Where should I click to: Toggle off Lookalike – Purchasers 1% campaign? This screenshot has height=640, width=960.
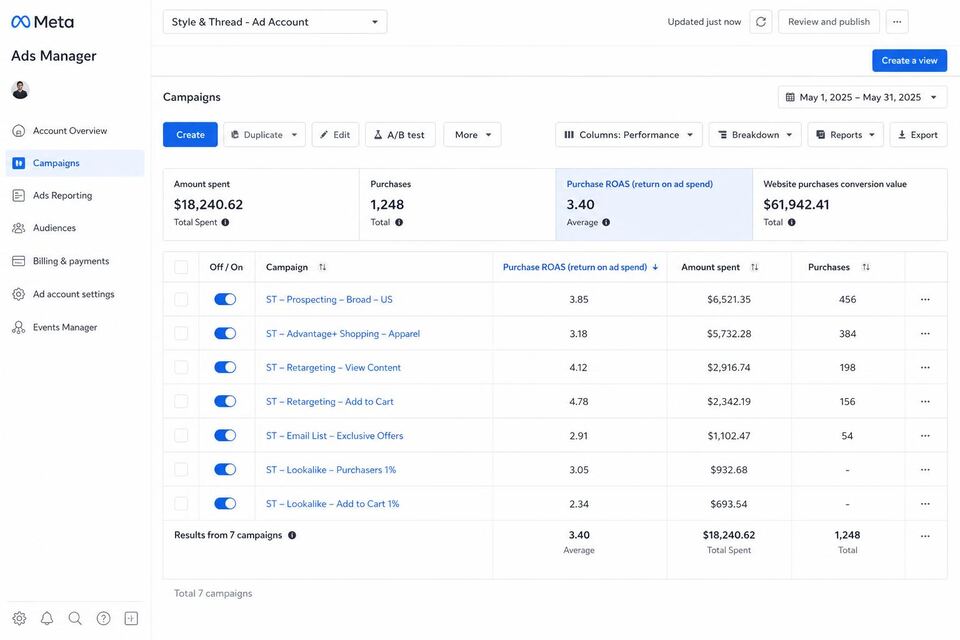tap(225, 469)
